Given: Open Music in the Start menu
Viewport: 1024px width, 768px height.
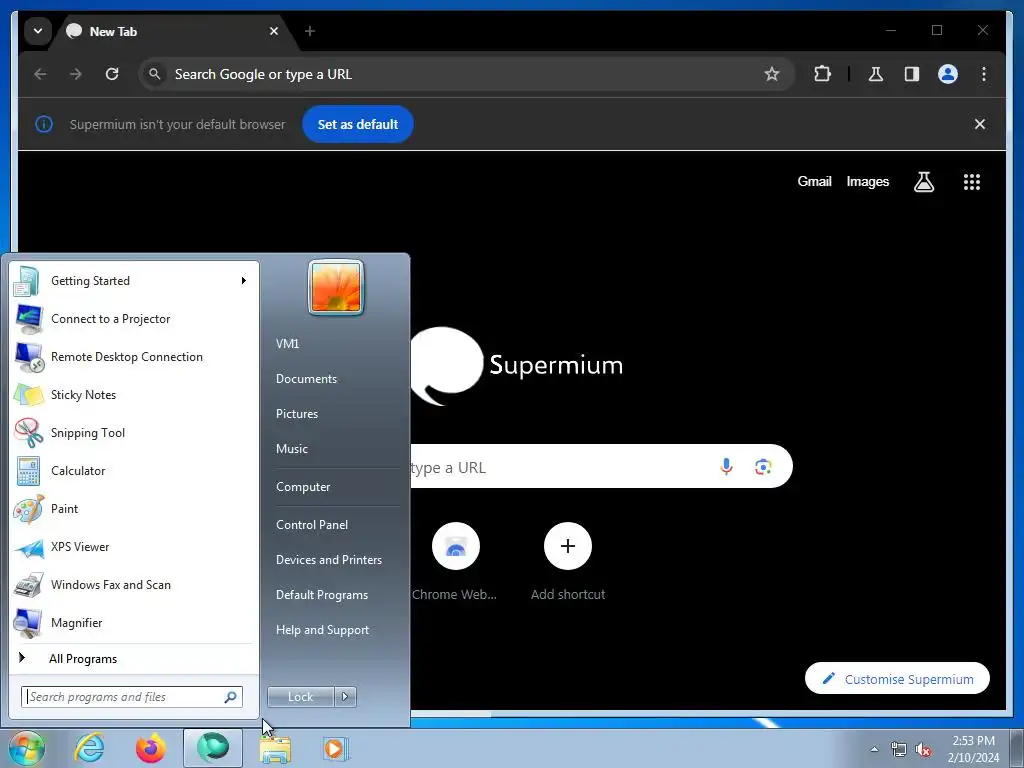Looking at the screenshot, I should click(x=292, y=449).
